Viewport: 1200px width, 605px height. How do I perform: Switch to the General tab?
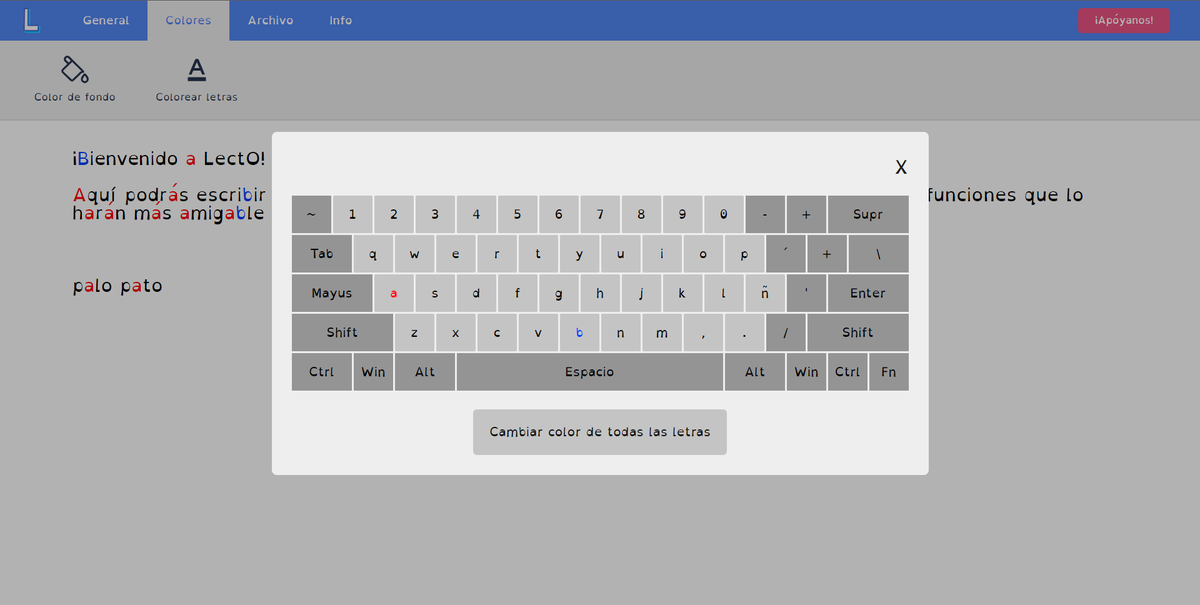tap(106, 20)
